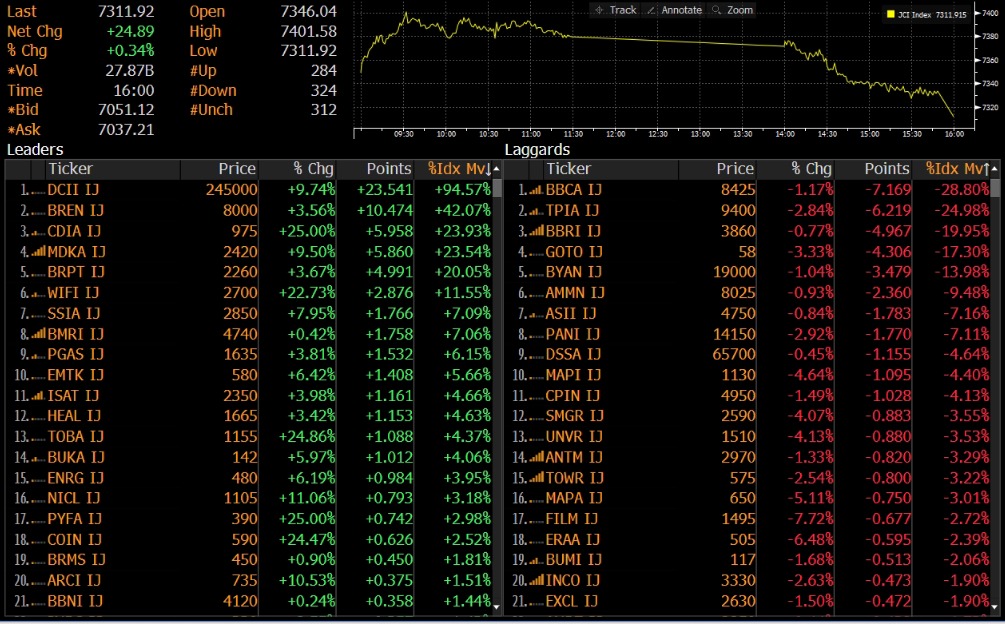Click the Leaders table scrollbar thumb
Image resolution: width=1005 pixels, height=624 pixels.
[x=497, y=188]
